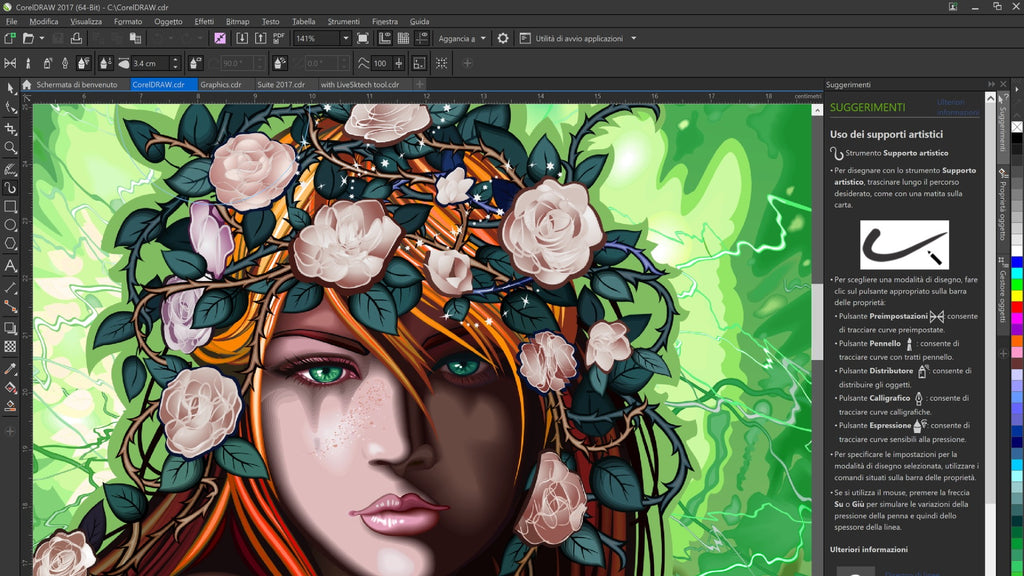
Task: Select the Ellipse tool
Action: [x=10, y=225]
